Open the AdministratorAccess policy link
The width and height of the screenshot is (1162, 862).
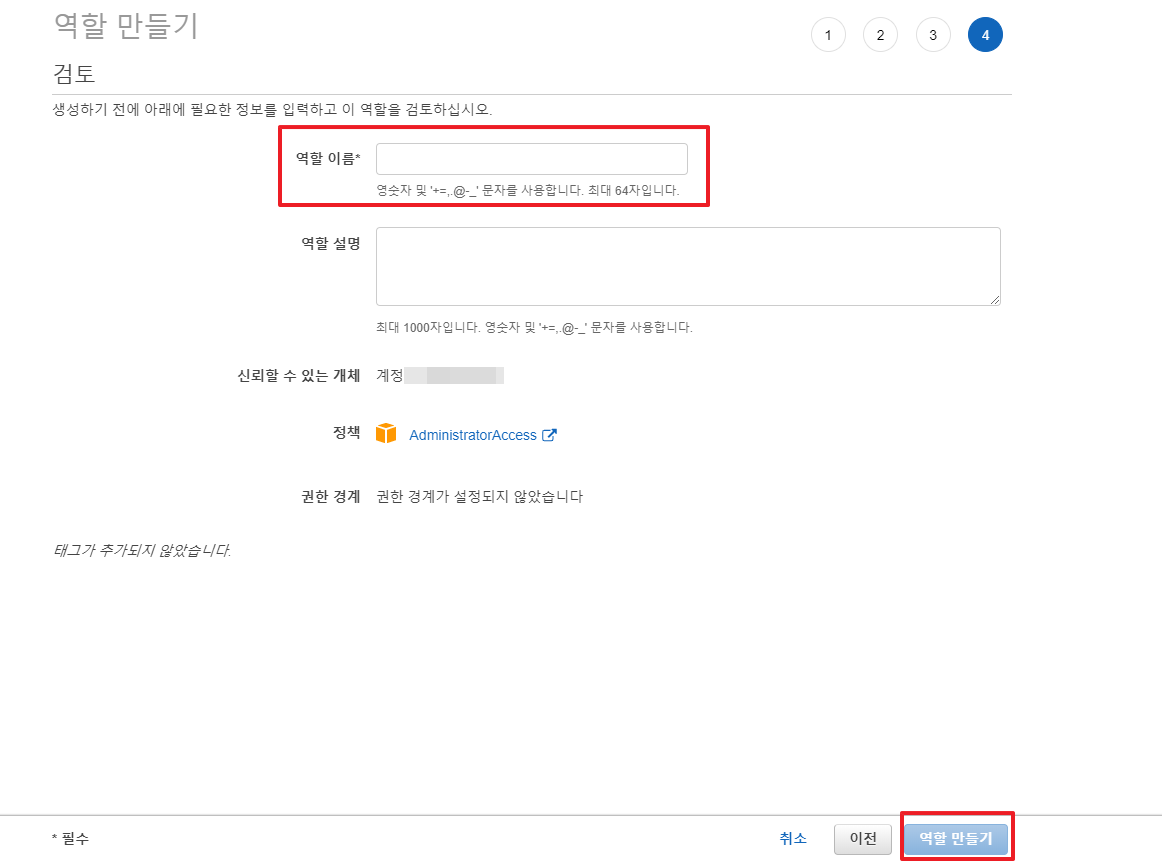tap(472, 435)
